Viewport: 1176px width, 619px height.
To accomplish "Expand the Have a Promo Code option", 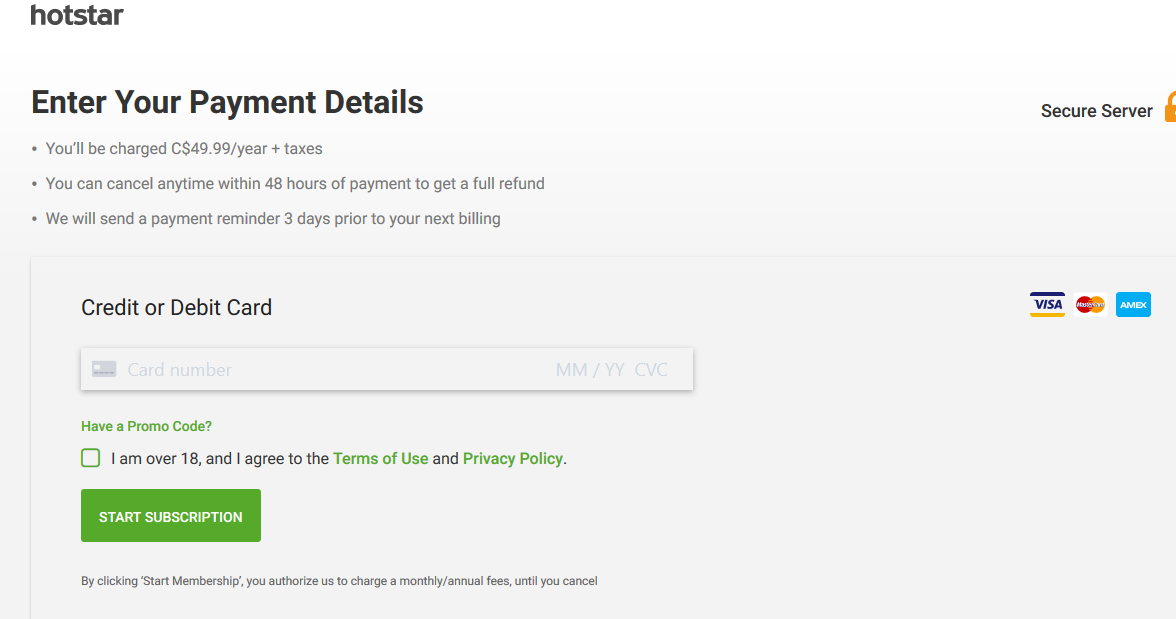I will pos(146,426).
